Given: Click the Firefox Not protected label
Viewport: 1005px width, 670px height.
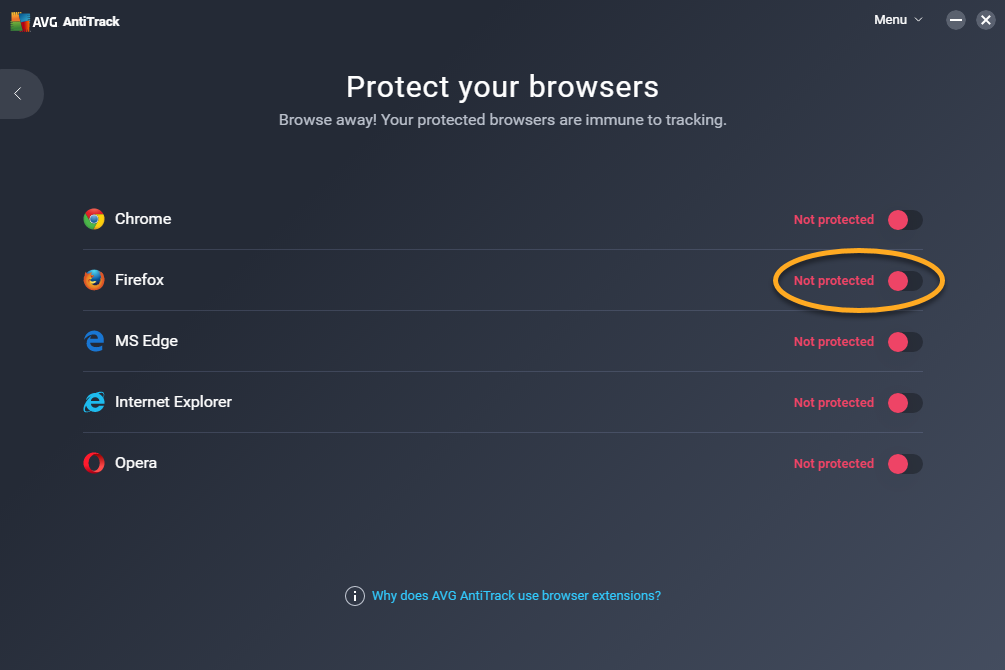Looking at the screenshot, I should tap(834, 281).
